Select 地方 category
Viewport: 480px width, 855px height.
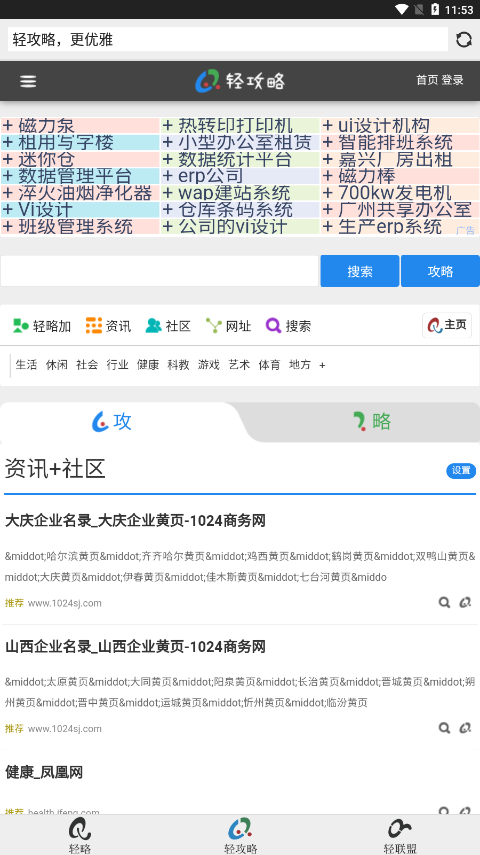[299, 365]
